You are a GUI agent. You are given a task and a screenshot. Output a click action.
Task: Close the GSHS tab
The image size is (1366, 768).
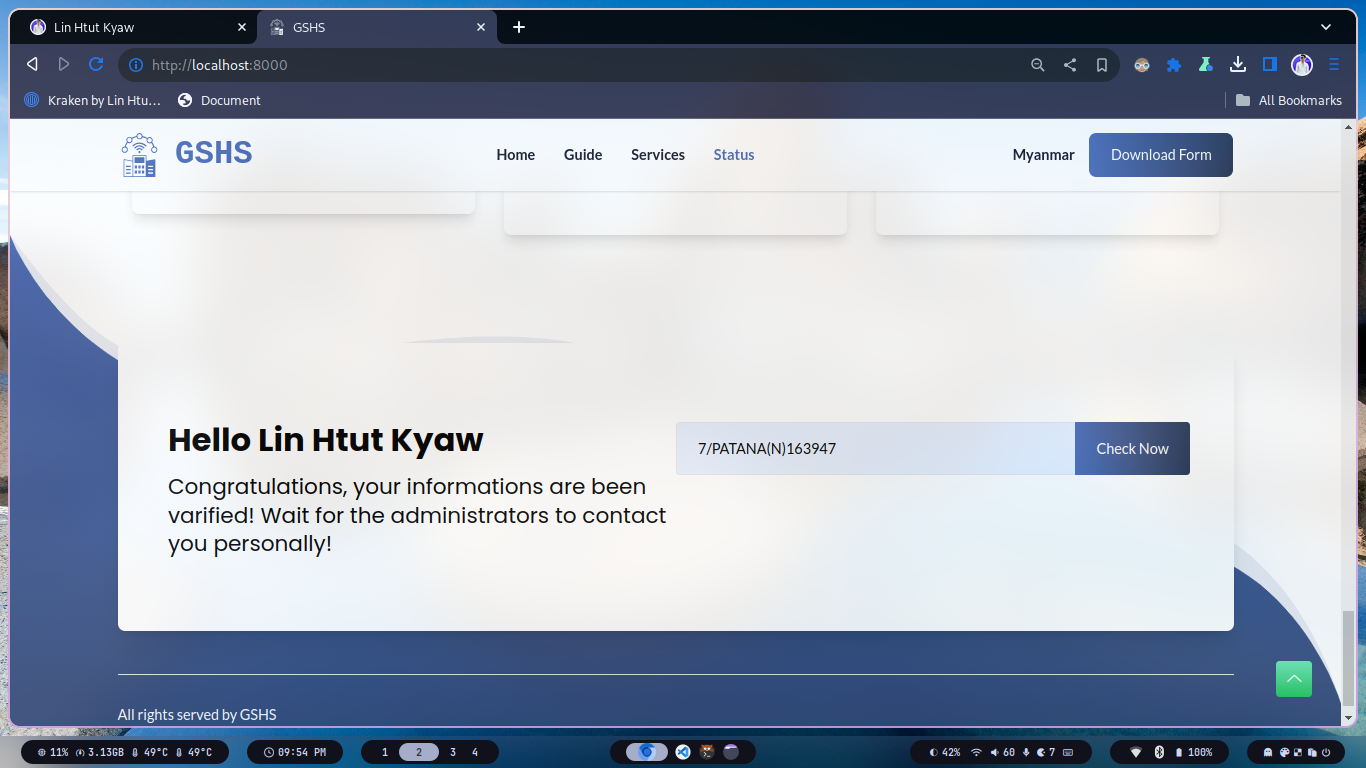pyautogui.click(x=481, y=27)
